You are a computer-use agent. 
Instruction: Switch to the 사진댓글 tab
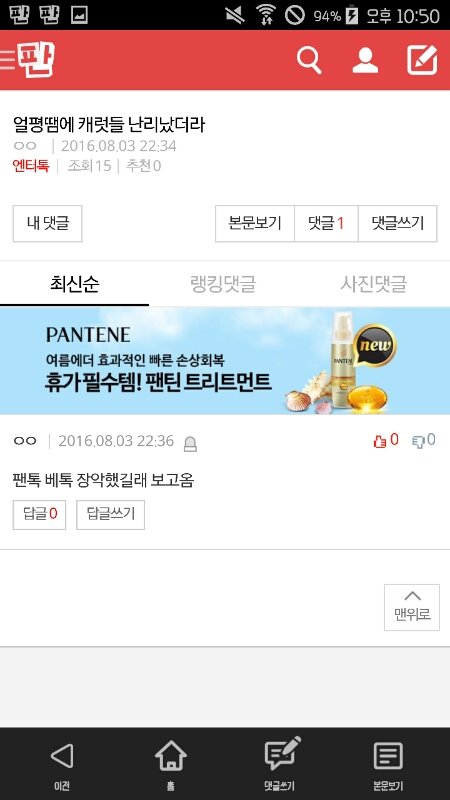[x=374, y=284]
